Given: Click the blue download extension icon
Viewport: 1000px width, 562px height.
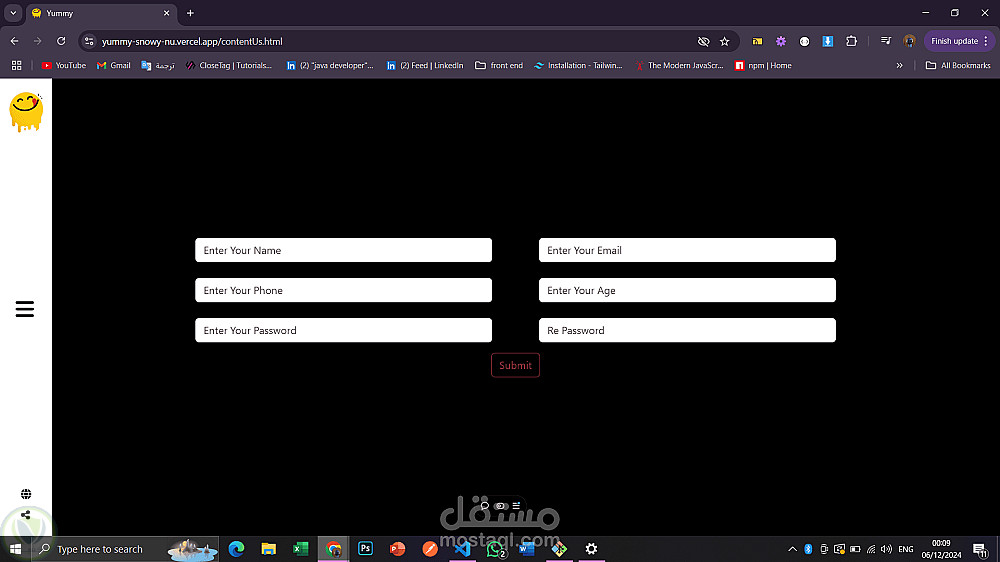Looking at the screenshot, I should pyautogui.click(x=828, y=41).
